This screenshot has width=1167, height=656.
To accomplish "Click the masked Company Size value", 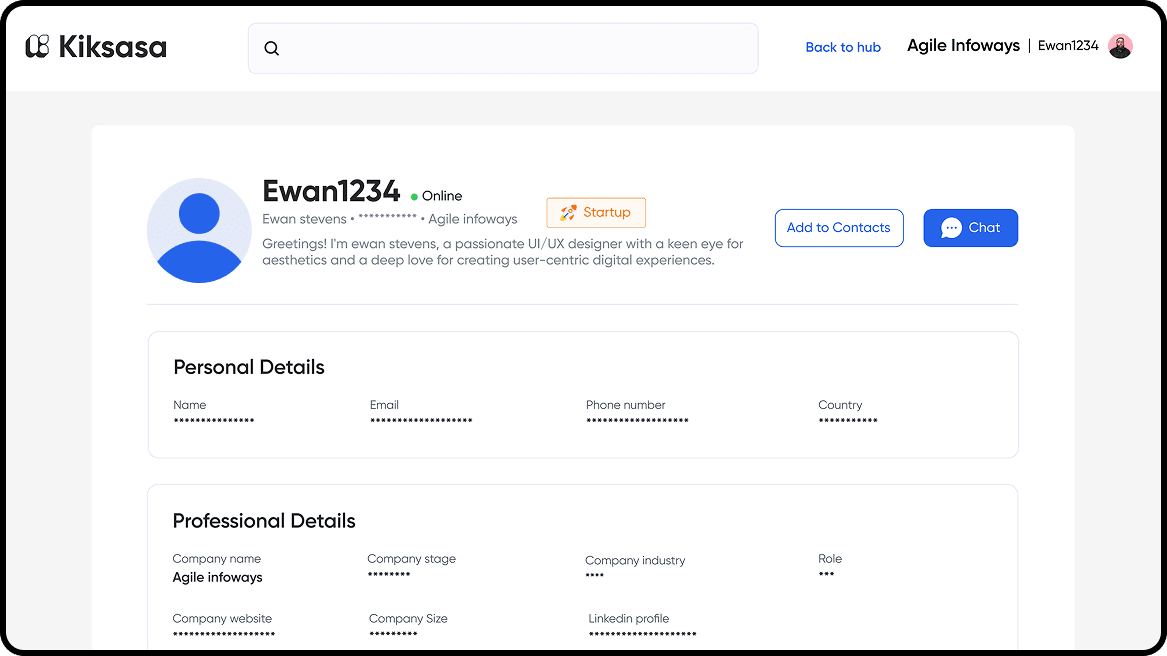I will point(393,634).
